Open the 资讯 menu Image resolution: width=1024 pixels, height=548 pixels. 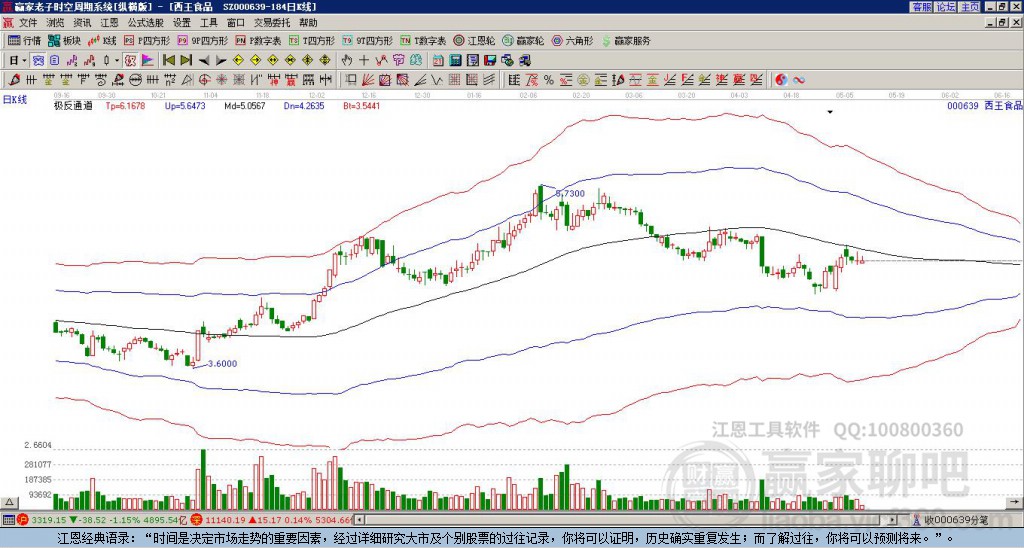[82, 23]
